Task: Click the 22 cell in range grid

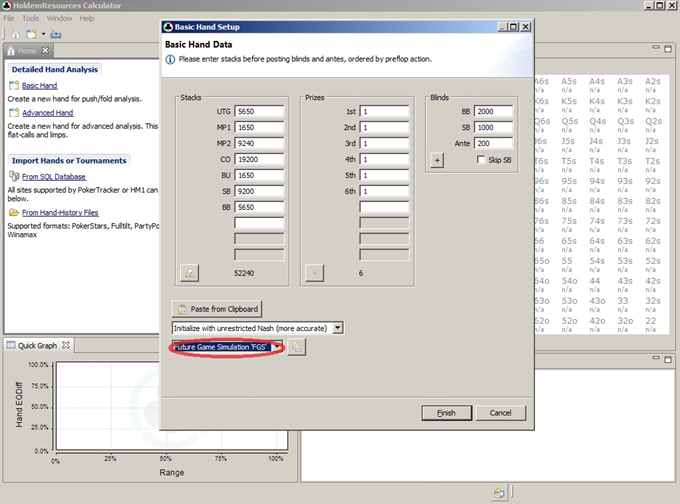Action: [x=651, y=324]
